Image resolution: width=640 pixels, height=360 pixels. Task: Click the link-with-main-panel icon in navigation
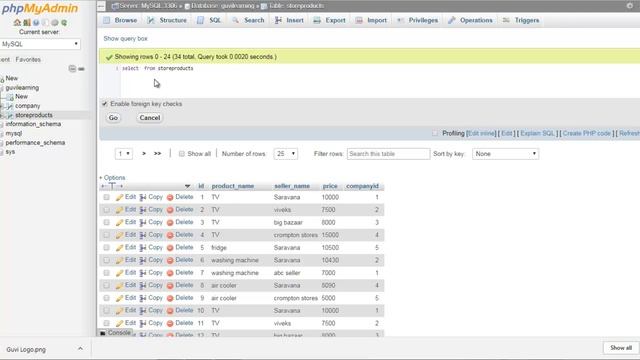pyautogui.click(x=81, y=69)
